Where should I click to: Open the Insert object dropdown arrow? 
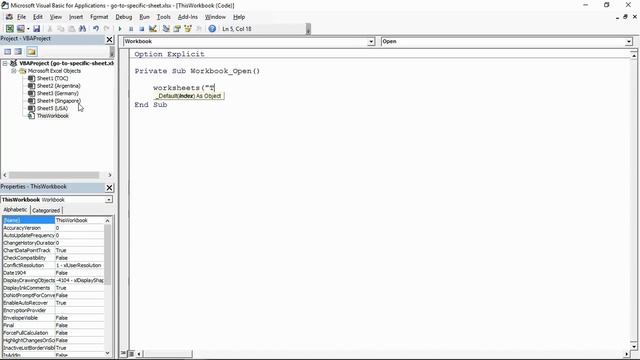pos(28,29)
